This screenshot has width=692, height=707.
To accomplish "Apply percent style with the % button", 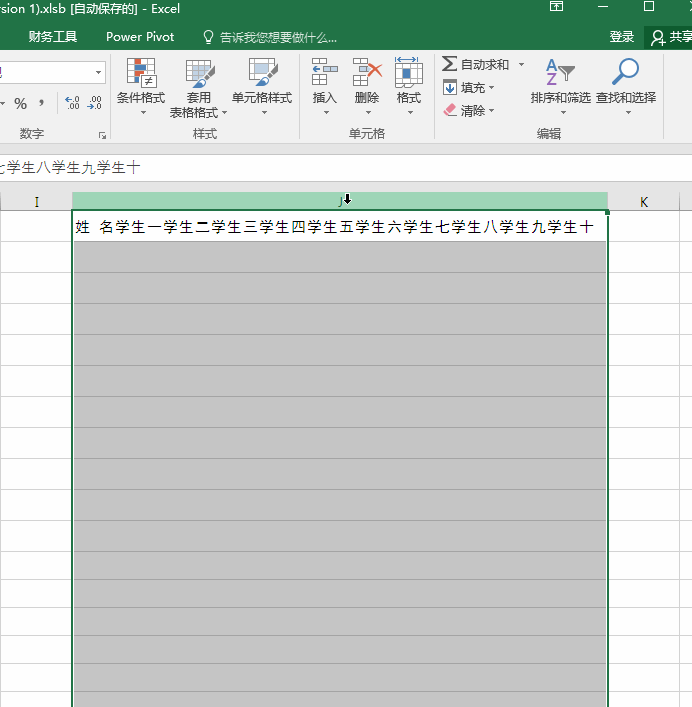I will point(20,104).
